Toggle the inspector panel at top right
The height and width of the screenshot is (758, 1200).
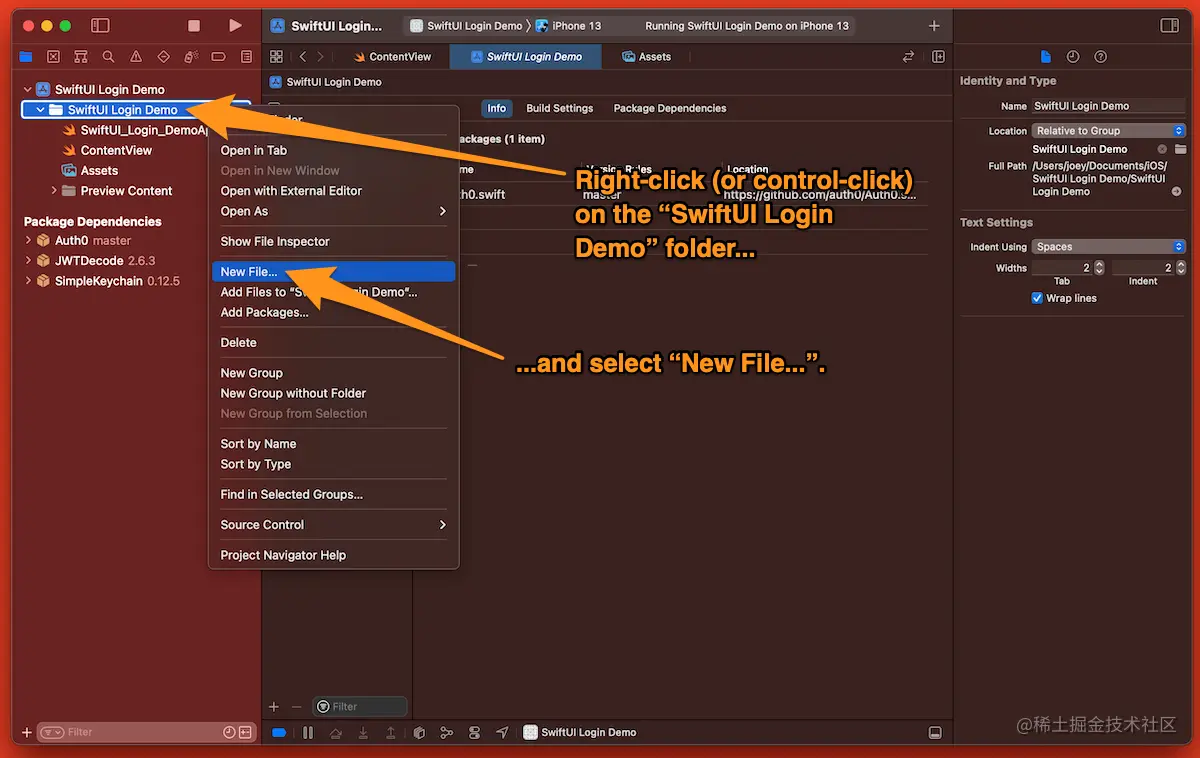1169,25
